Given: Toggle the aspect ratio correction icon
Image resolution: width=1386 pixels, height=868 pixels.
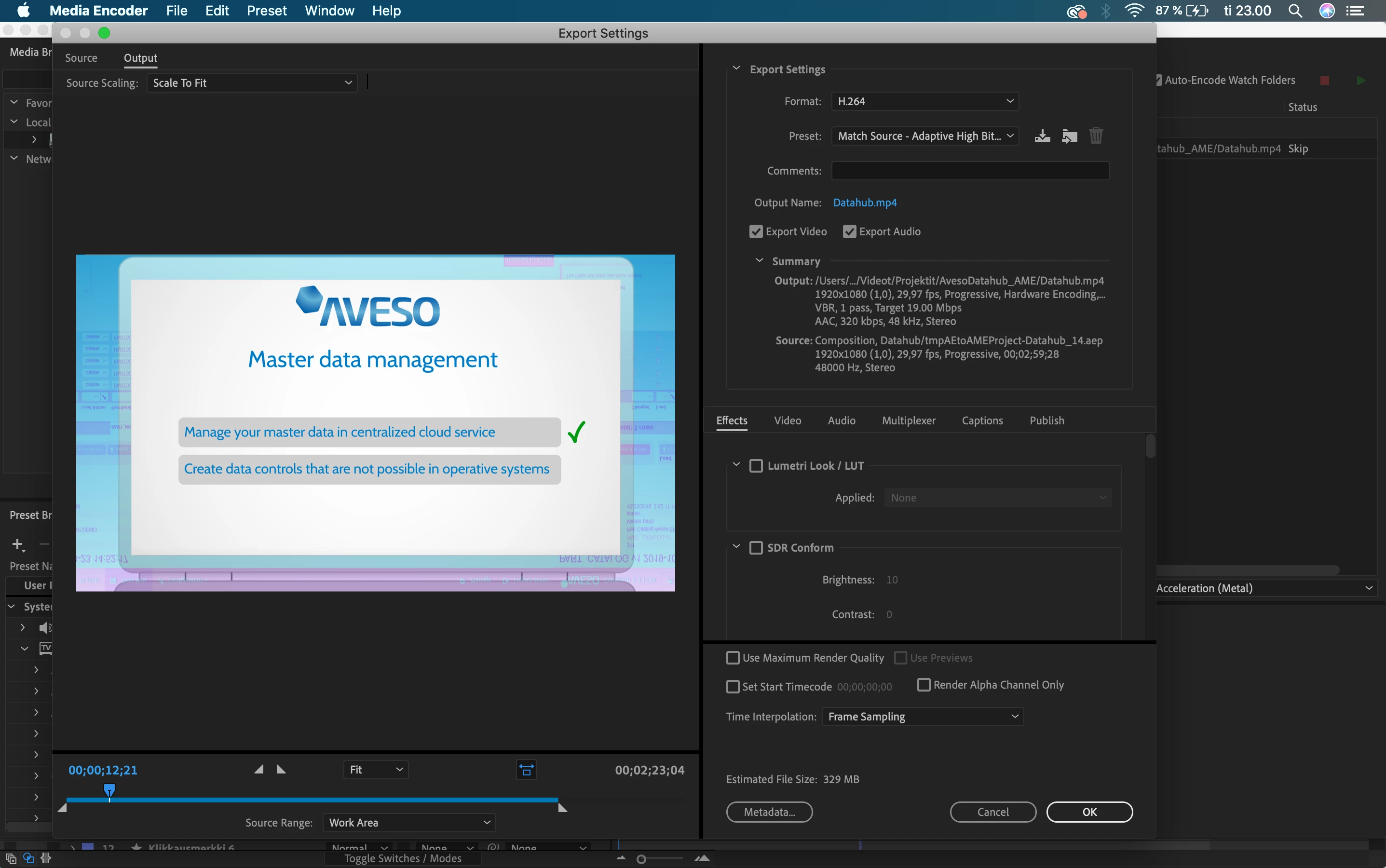Looking at the screenshot, I should 526,770.
